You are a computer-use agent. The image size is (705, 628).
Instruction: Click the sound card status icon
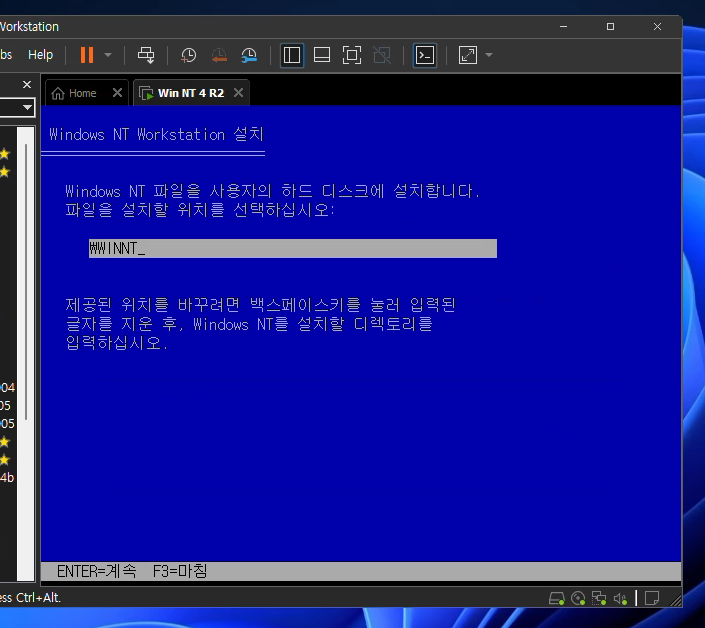tap(620, 598)
